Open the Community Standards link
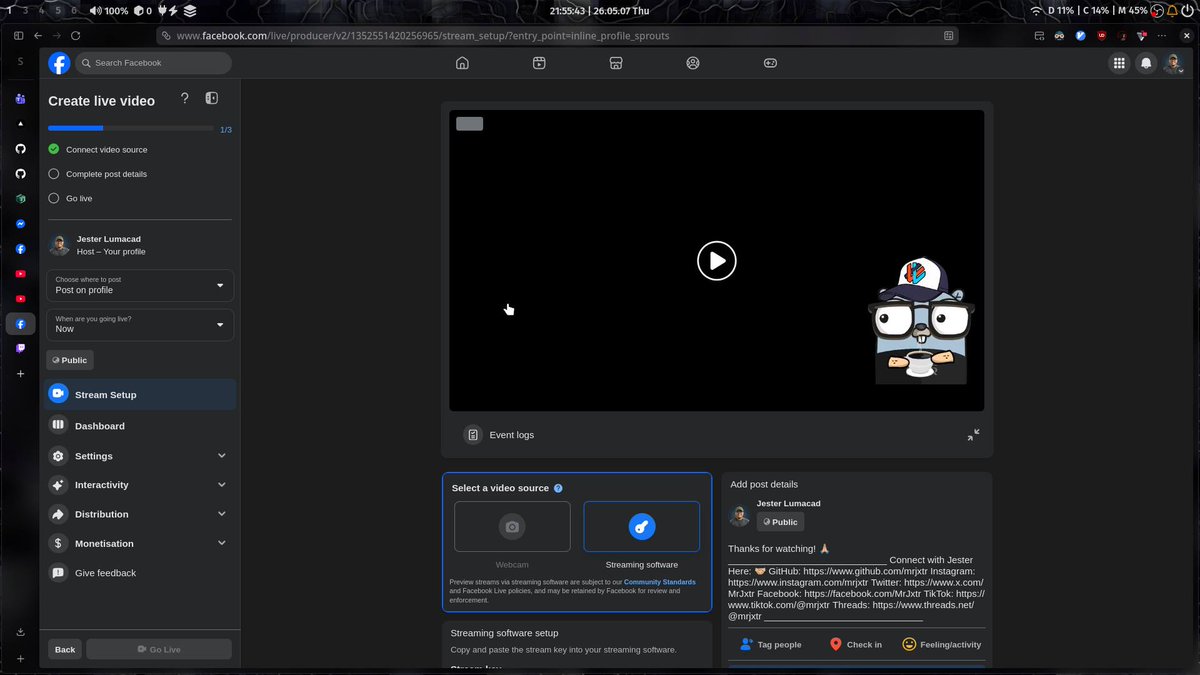Image resolution: width=1200 pixels, height=675 pixels. [660, 582]
